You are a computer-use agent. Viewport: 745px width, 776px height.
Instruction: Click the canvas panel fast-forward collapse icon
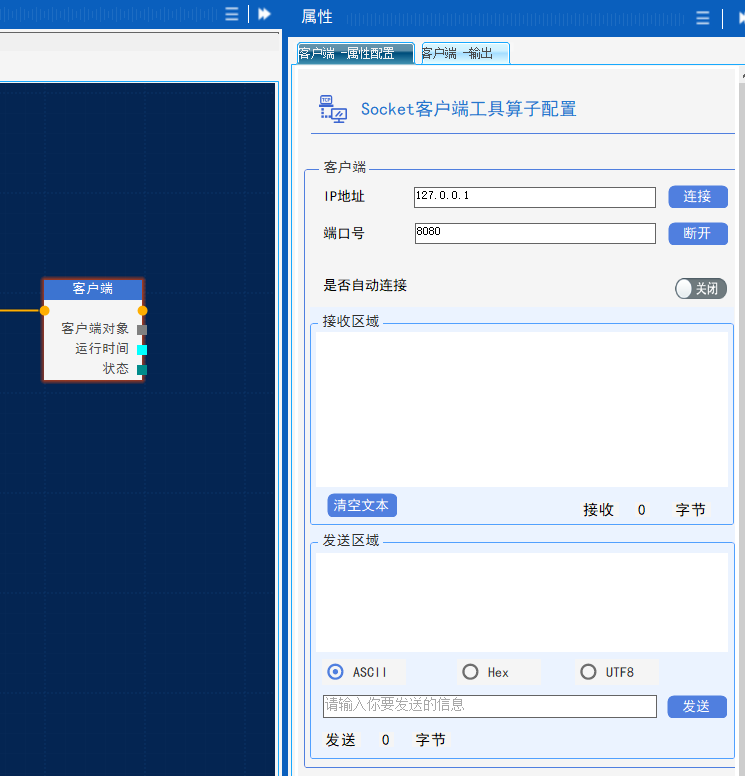click(264, 14)
